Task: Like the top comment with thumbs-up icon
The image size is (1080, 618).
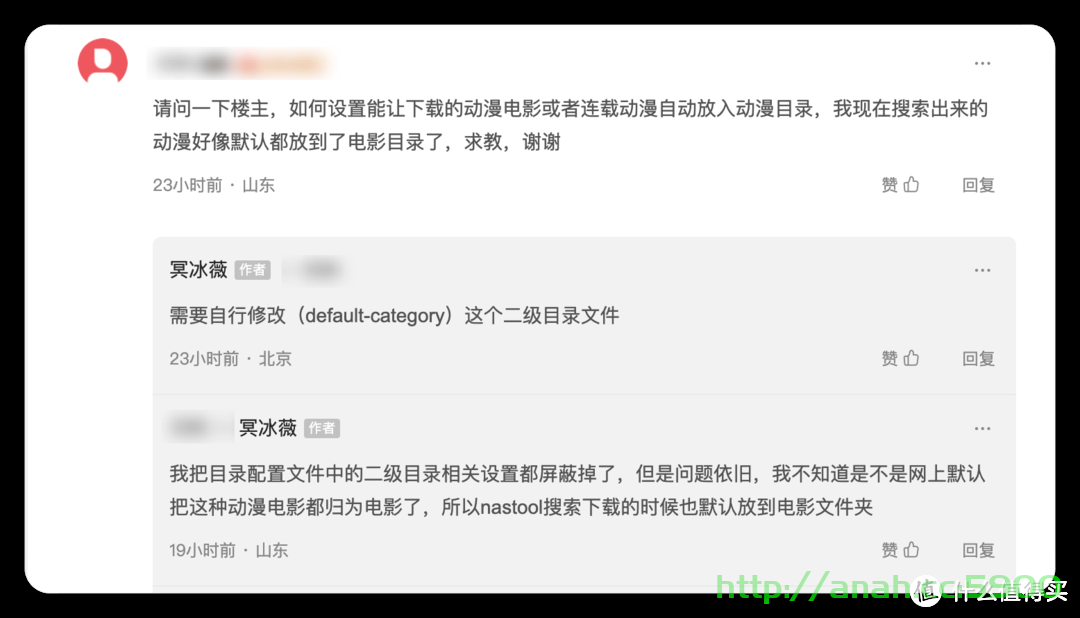Action: [x=911, y=185]
